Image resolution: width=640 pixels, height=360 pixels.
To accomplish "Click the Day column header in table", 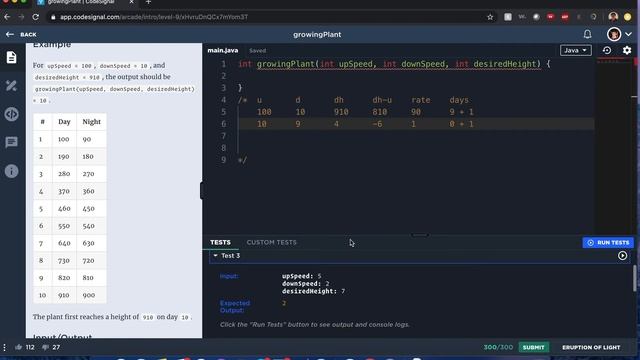I will pyautogui.click(x=64, y=122).
